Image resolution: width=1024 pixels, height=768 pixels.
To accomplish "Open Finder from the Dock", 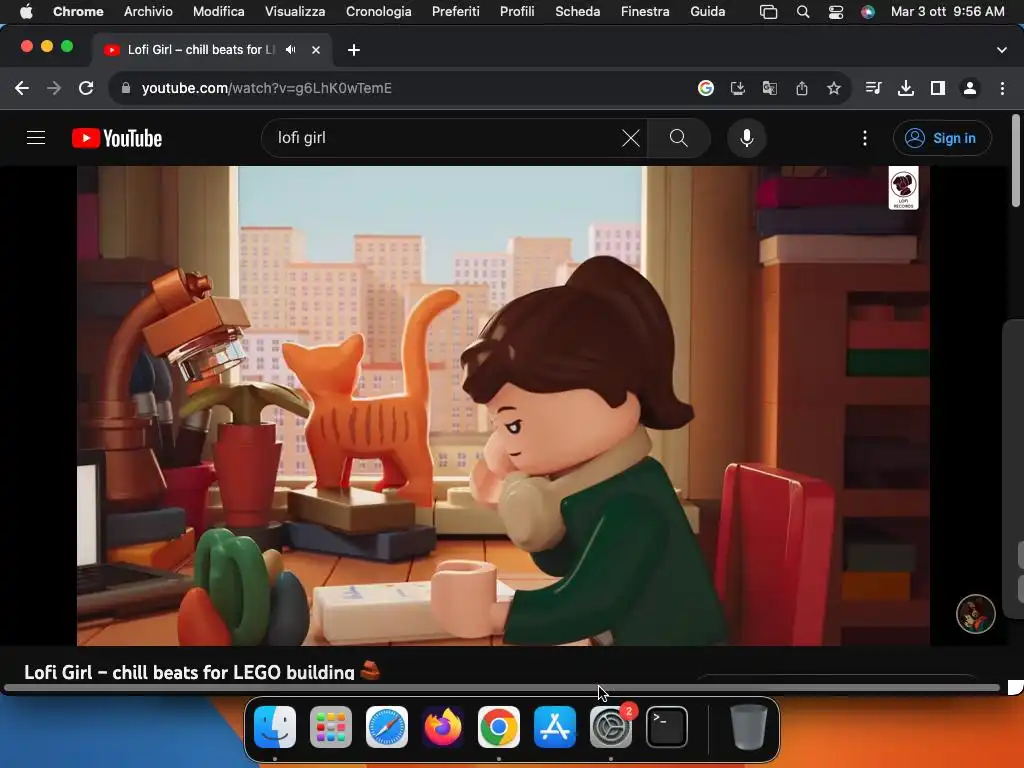I will 274,727.
